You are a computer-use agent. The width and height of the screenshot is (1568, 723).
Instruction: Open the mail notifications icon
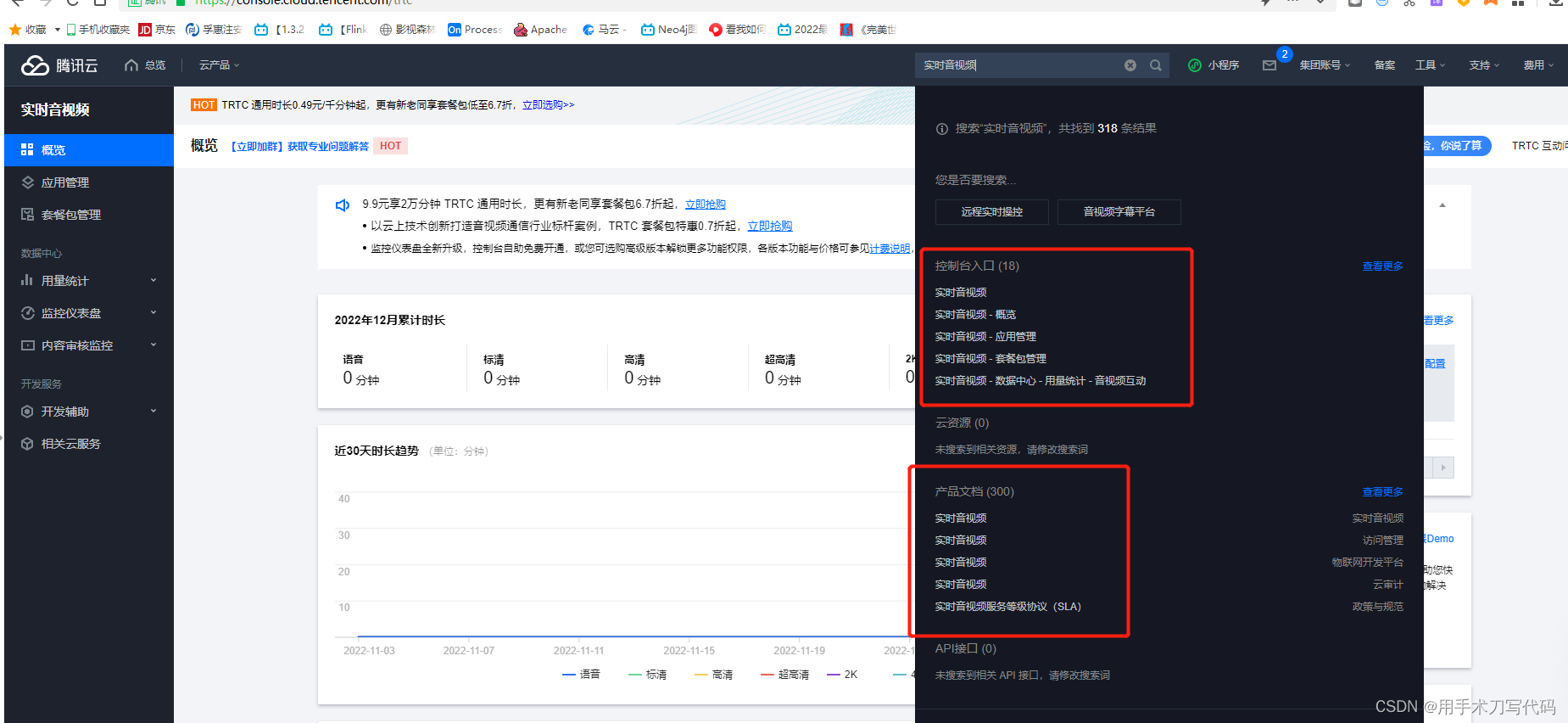[1269, 65]
